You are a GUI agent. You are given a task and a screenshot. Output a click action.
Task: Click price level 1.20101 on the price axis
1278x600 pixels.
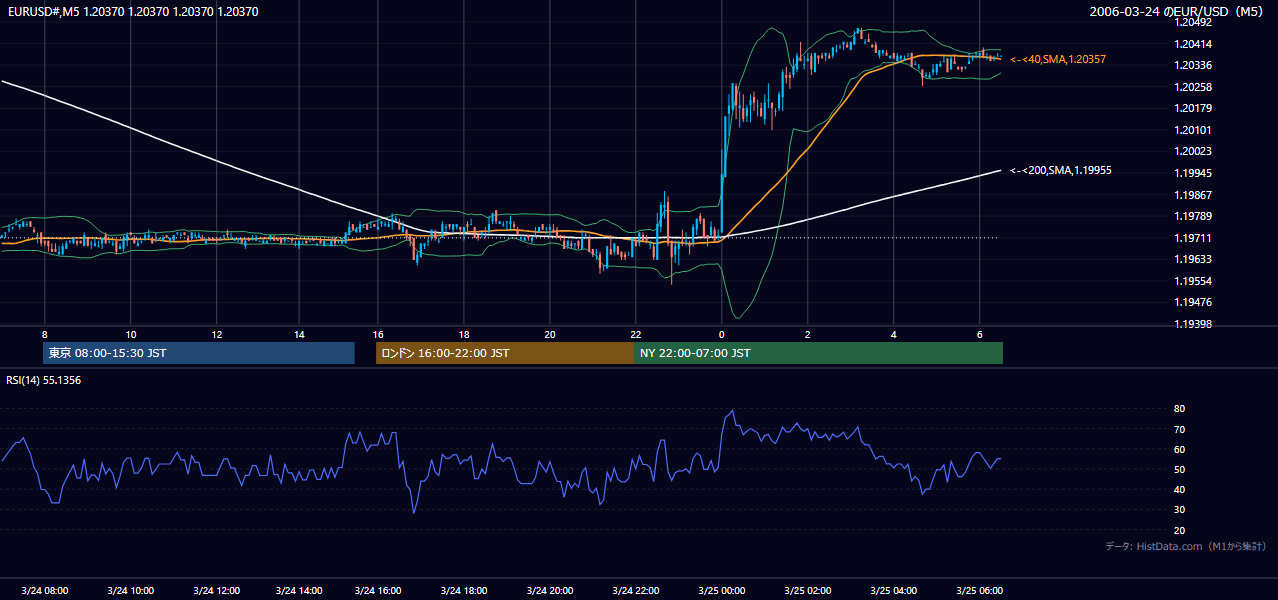1192,130
